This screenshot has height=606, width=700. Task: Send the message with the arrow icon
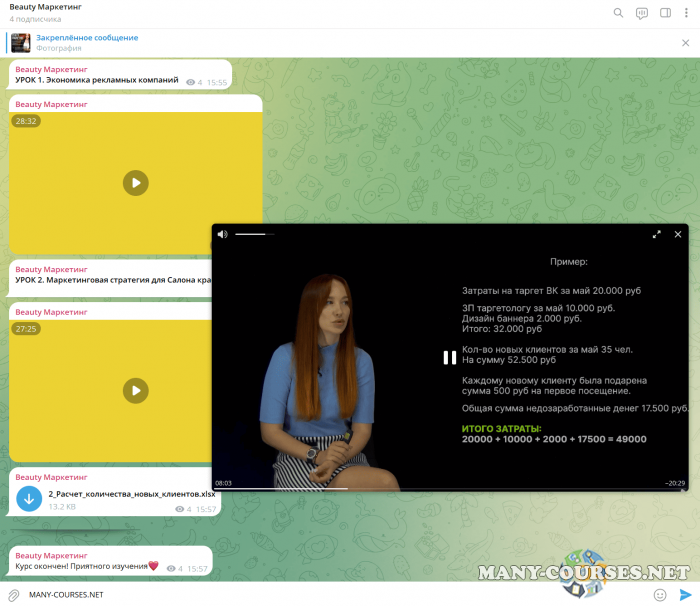pos(685,595)
